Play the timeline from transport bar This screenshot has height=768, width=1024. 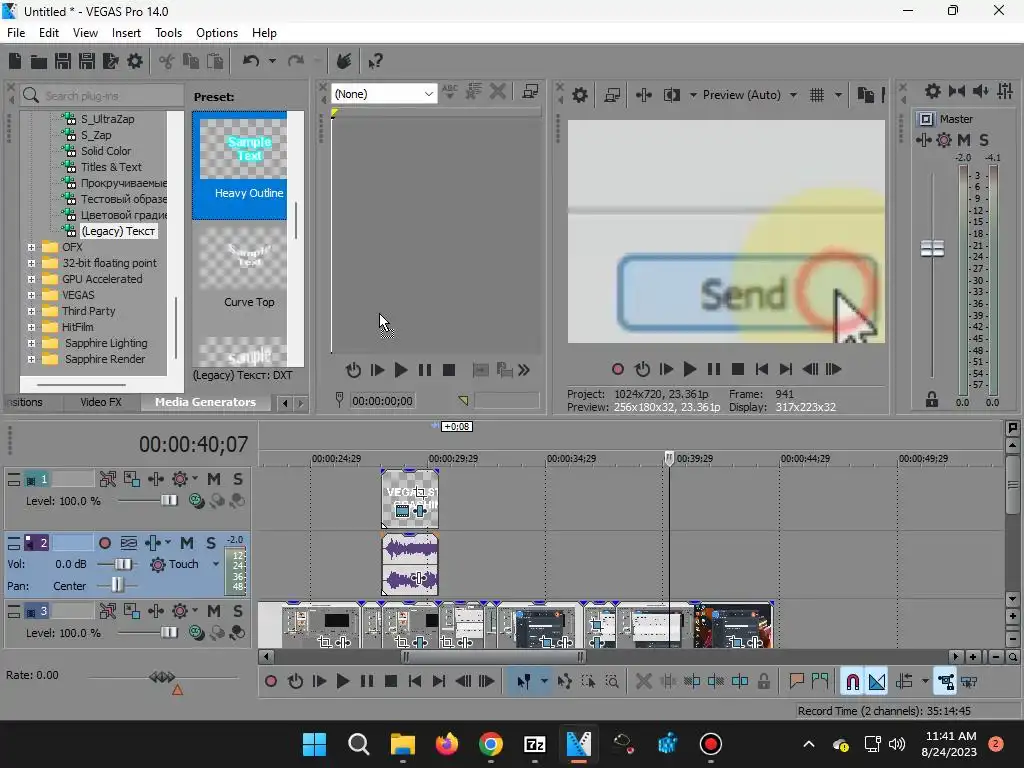tap(343, 682)
